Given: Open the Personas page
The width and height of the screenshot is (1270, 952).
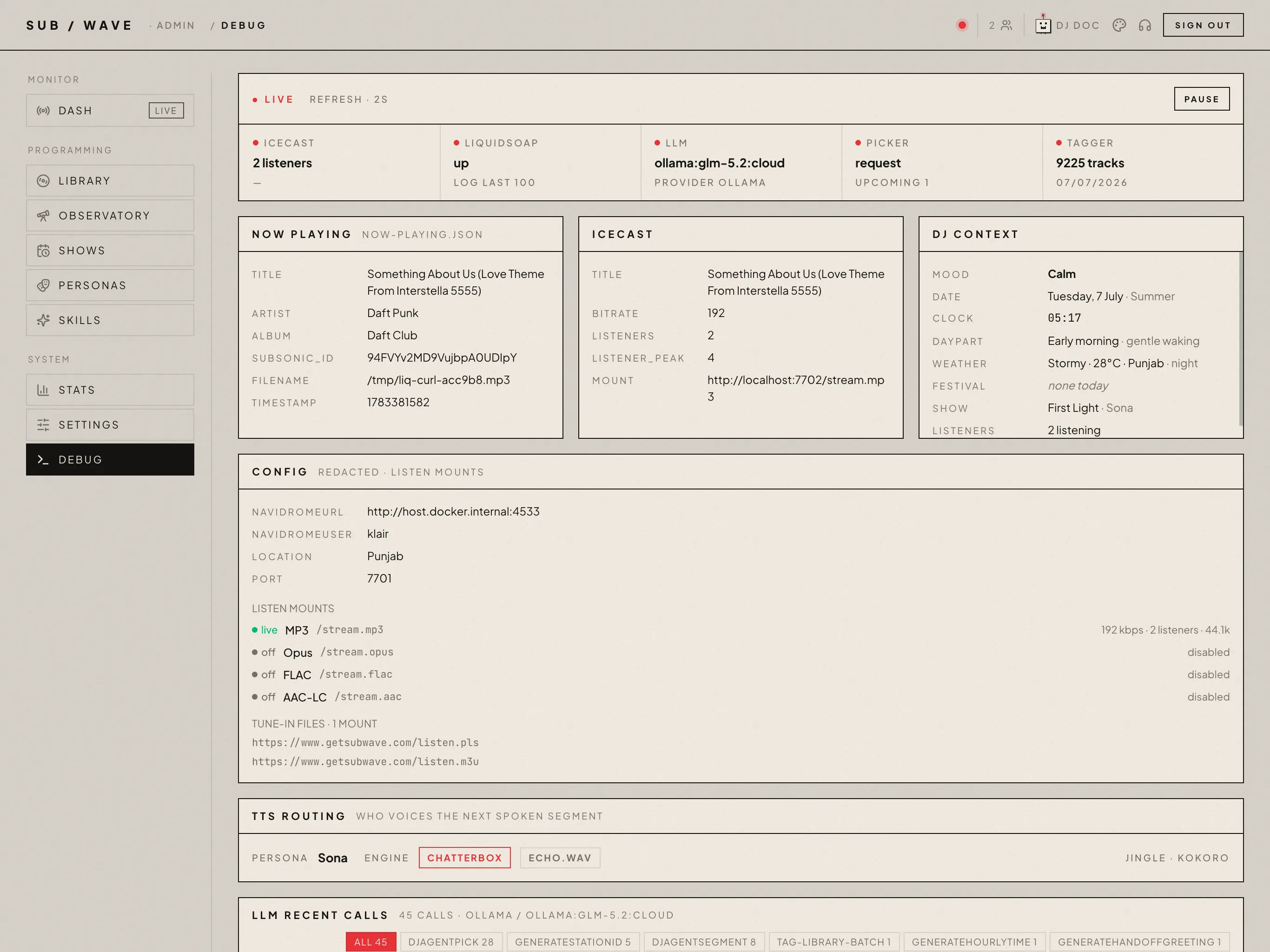Looking at the screenshot, I should tap(110, 285).
